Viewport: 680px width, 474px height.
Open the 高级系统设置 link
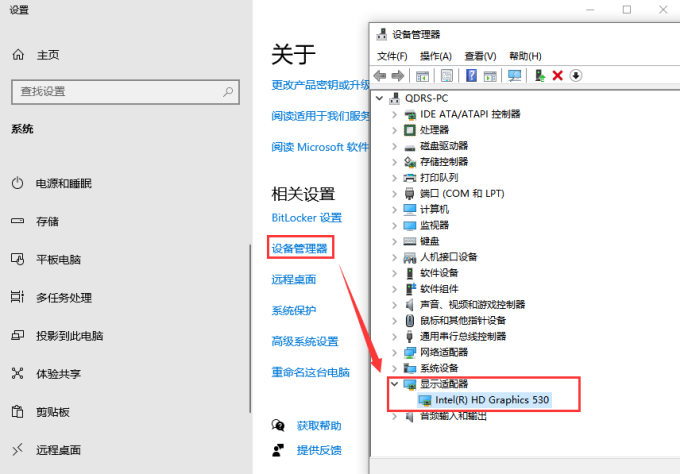coord(305,341)
